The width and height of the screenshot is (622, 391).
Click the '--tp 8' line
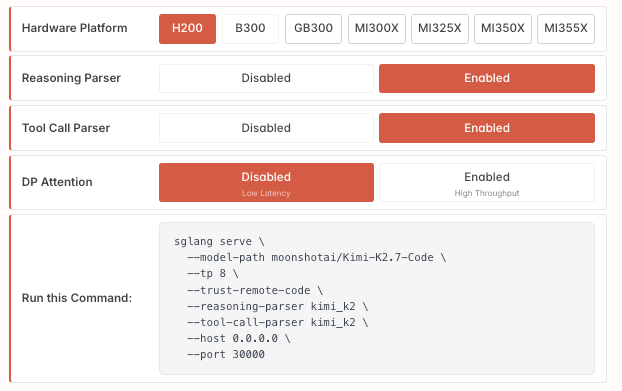click(213, 274)
